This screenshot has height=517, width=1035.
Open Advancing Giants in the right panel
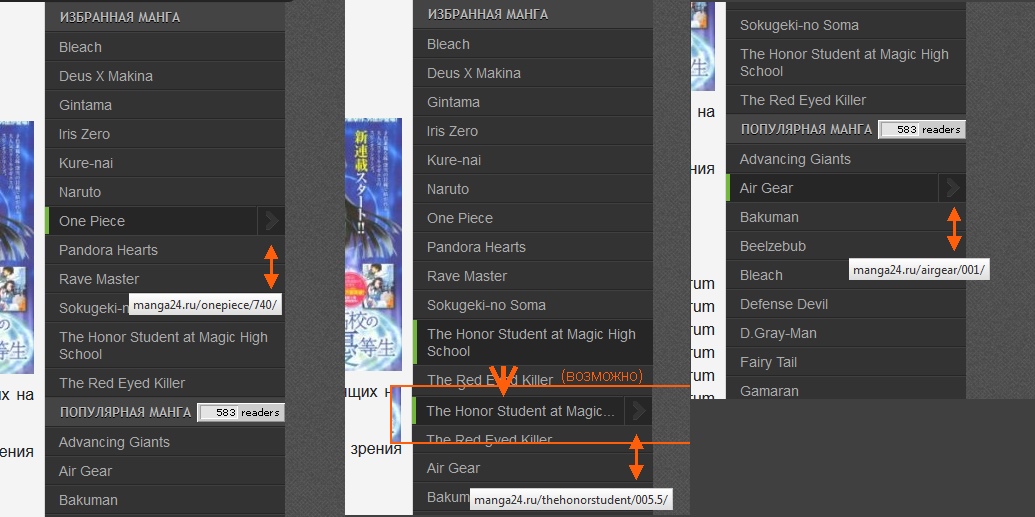pos(846,159)
